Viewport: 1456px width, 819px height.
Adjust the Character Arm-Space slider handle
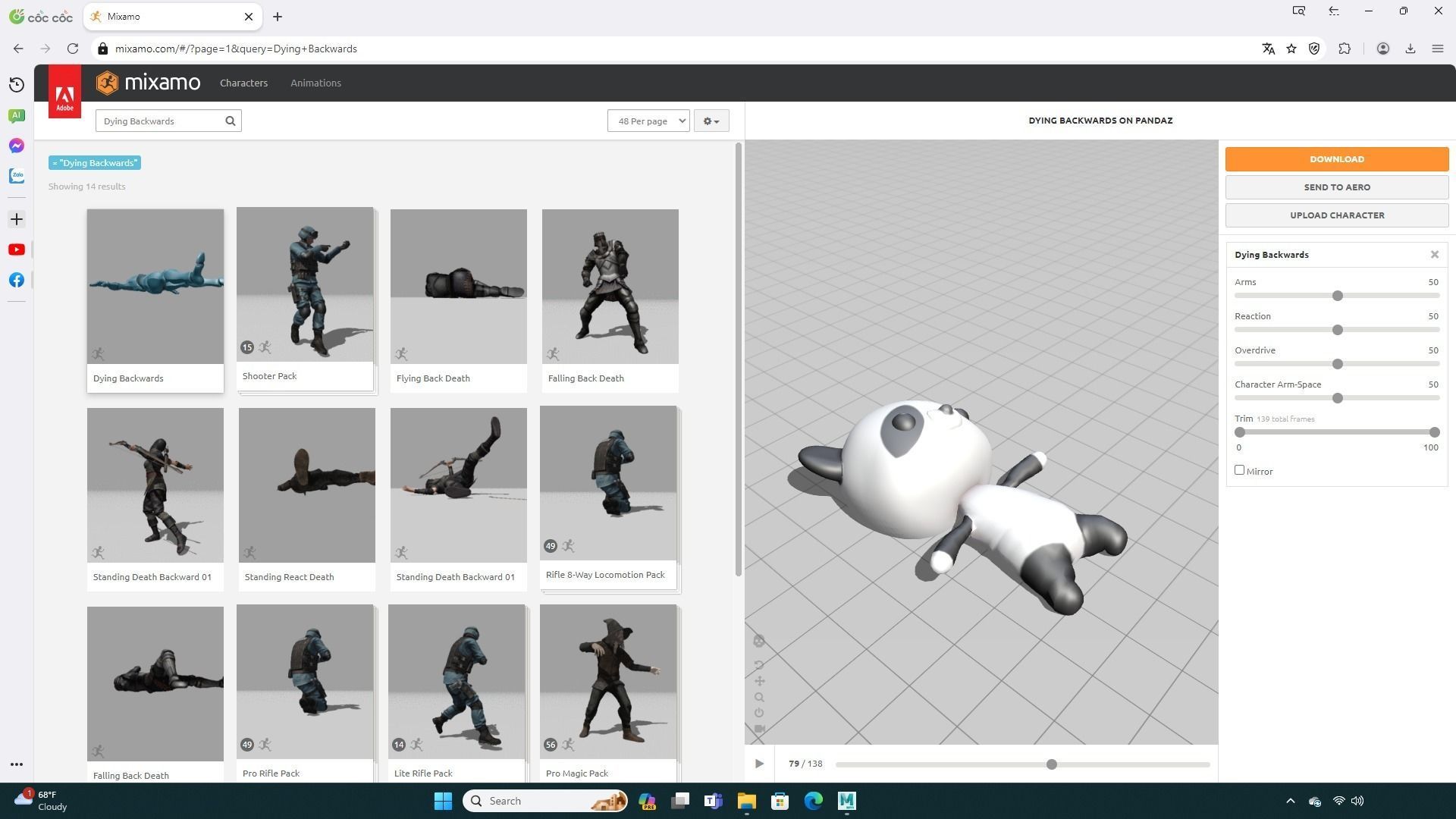[x=1338, y=398]
